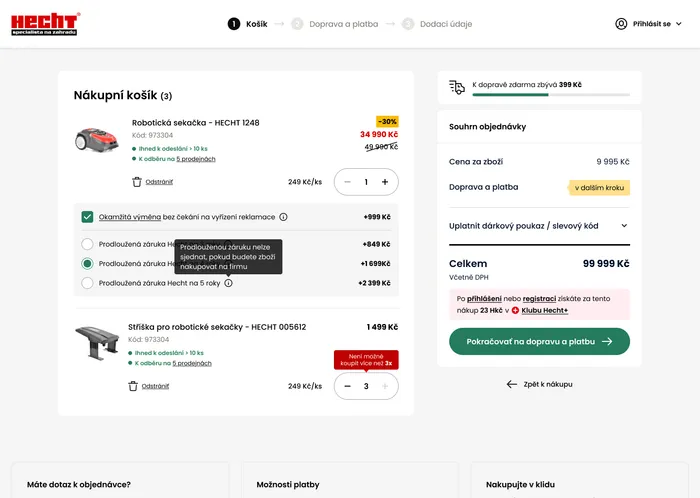Screen dimensions: 700x498
Task: Click the registraci link
Action: pyautogui.click(x=539, y=299)
